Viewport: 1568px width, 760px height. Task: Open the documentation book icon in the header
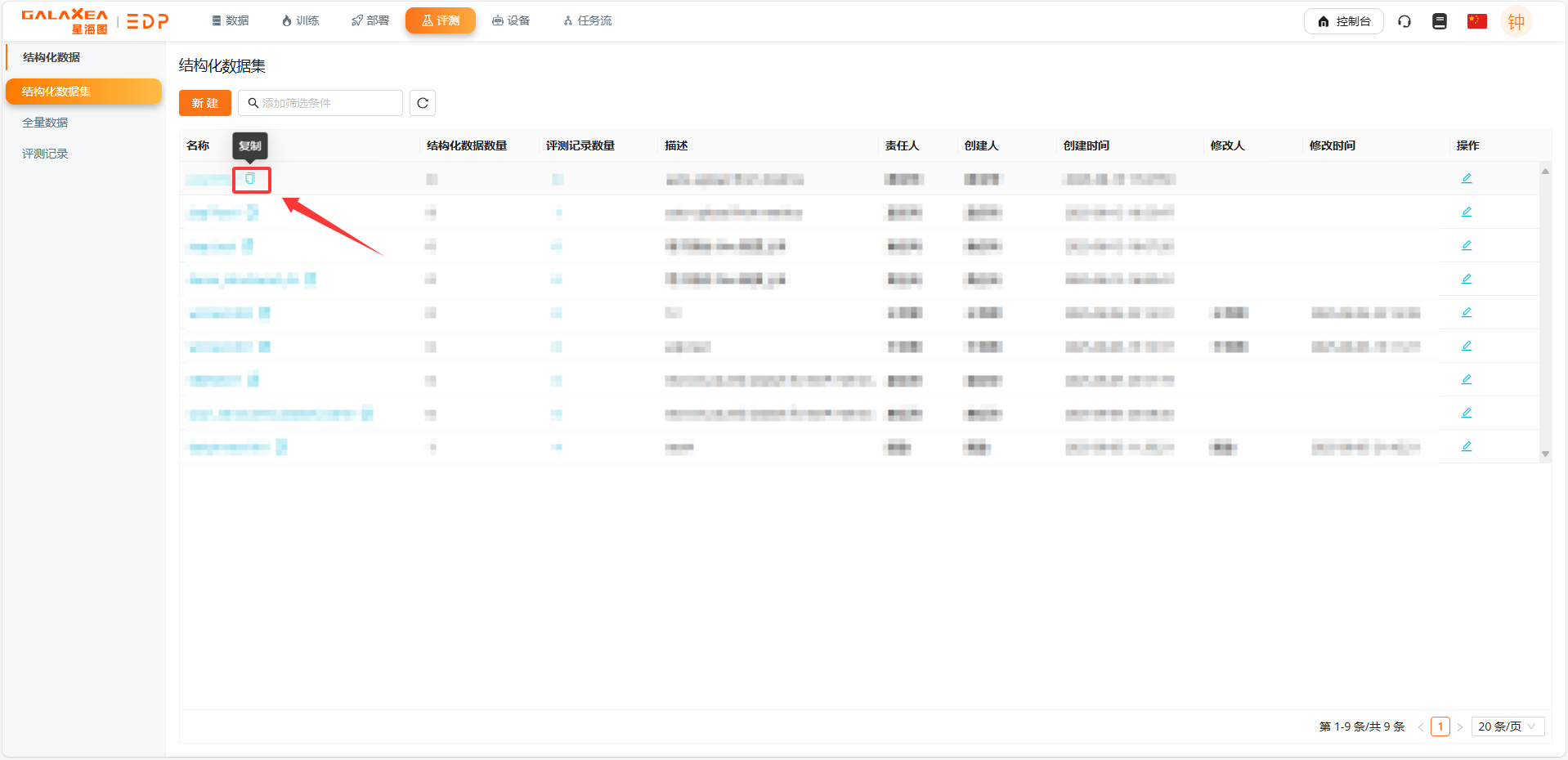pyautogui.click(x=1440, y=21)
